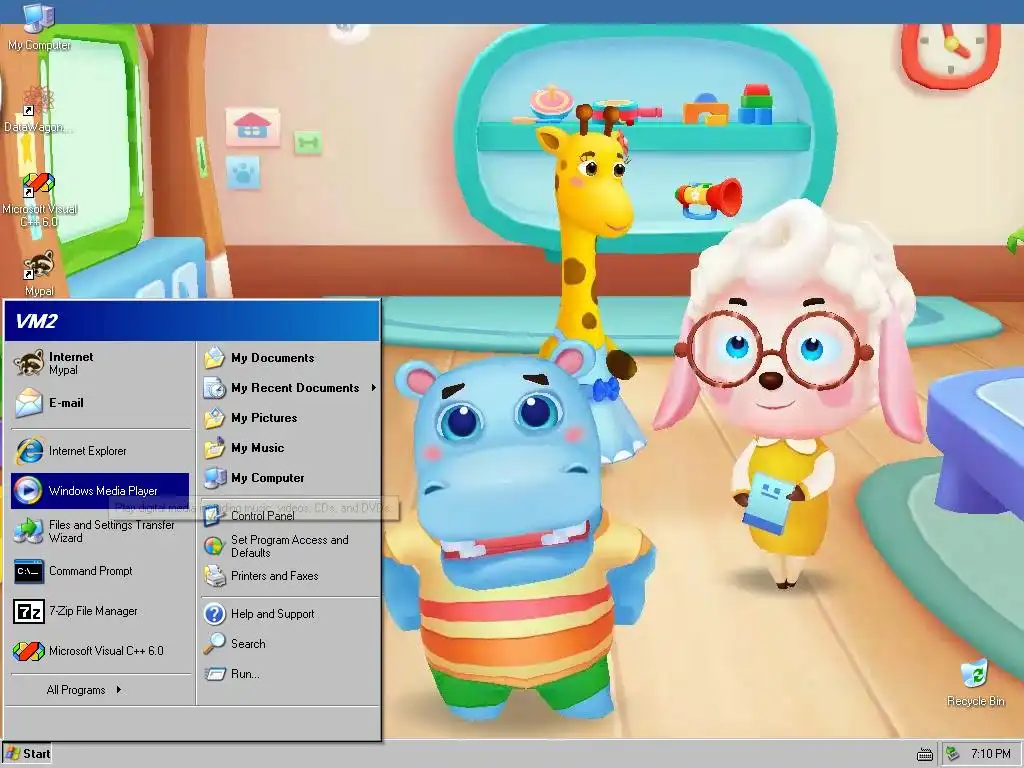
Task: Select the Windows Media Player entry
Action: point(100,490)
